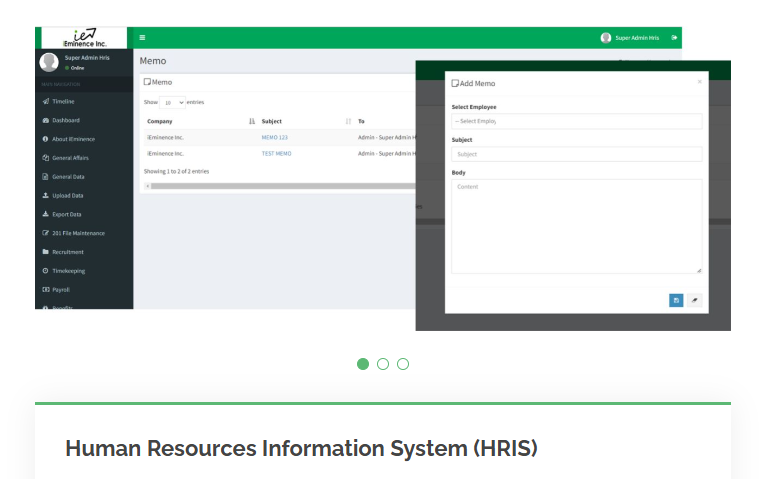Viewport: 762px width, 479px height.
Task: Open Timekeeping in the sidebar
Action: coord(69,271)
